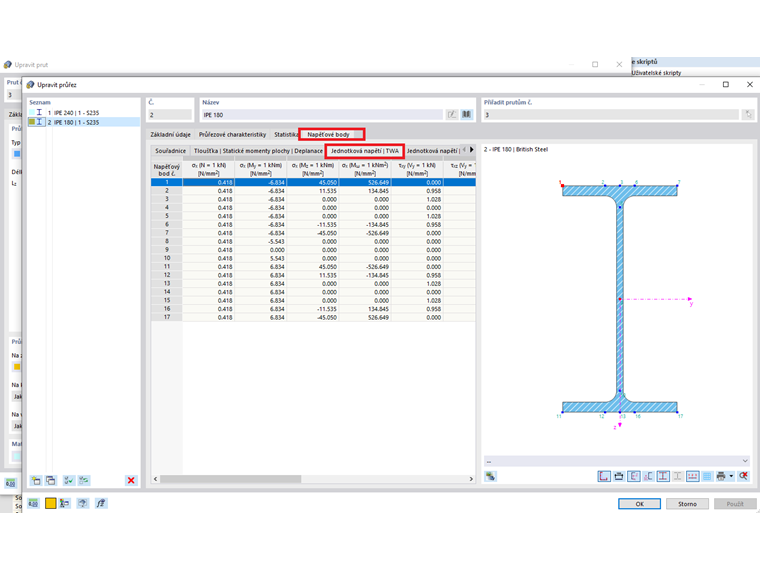Click the τxy (Vy = 1 kN) column header

pyautogui.click(x=417, y=169)
